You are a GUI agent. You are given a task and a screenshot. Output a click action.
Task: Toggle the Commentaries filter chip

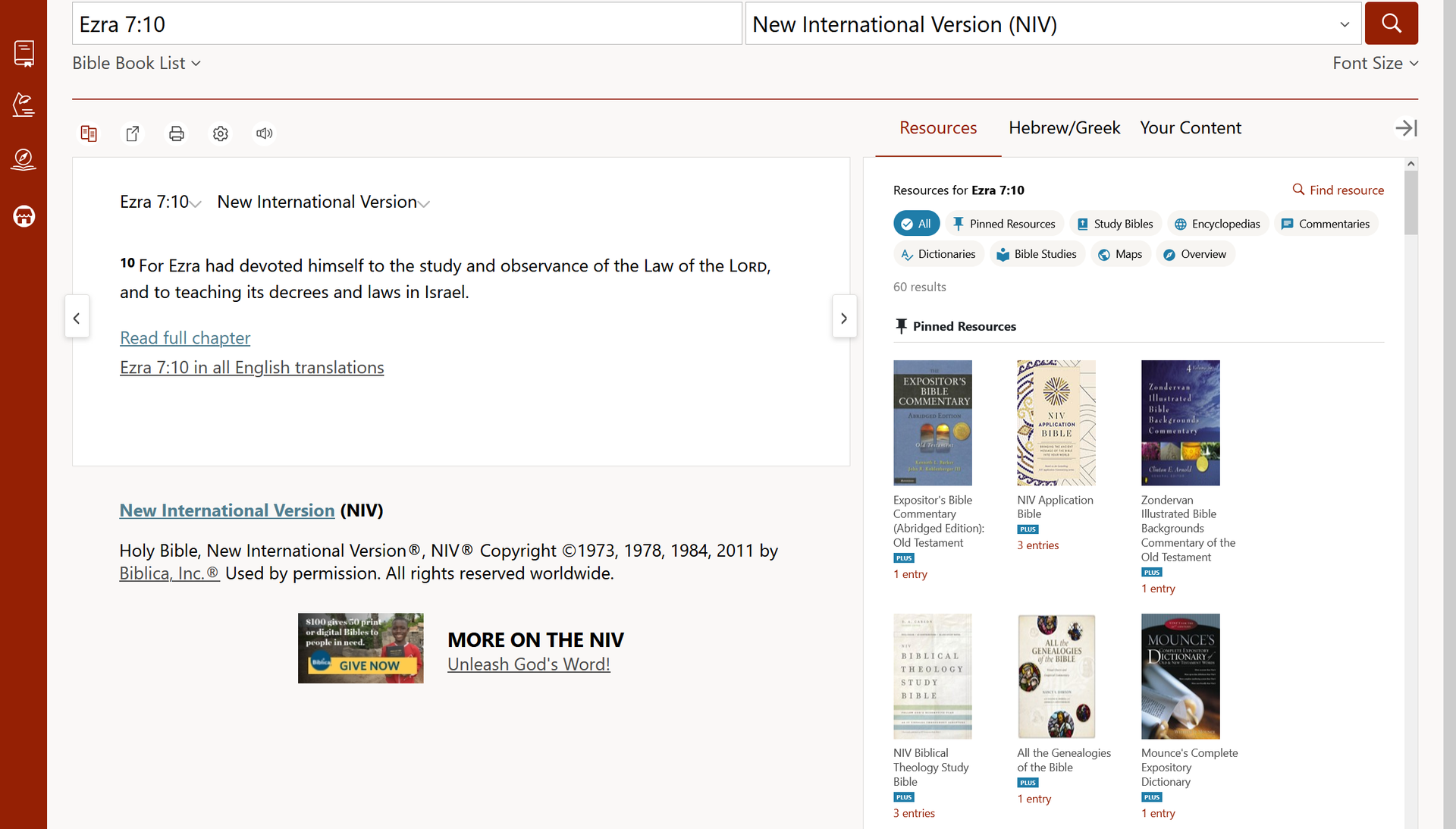[1325, 224]
